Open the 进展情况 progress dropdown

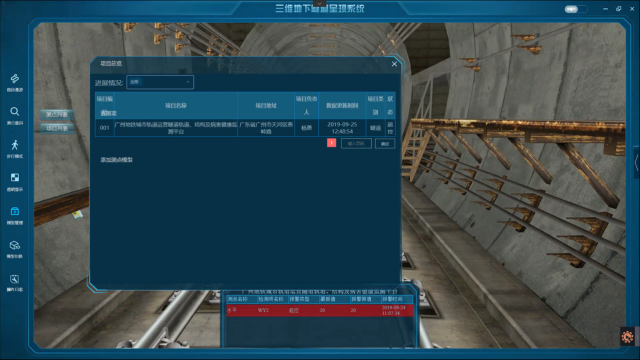(x=160, y=82)
